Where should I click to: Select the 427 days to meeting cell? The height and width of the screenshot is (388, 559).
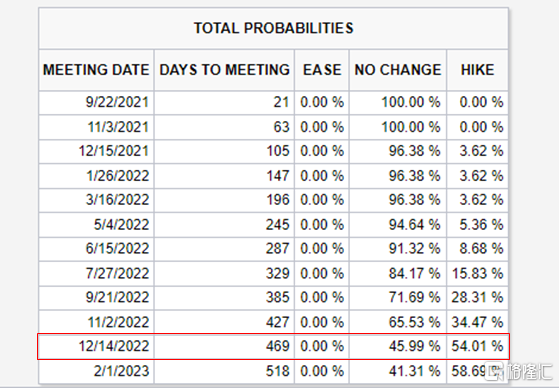pyautogui.click(x=224, y=322)
